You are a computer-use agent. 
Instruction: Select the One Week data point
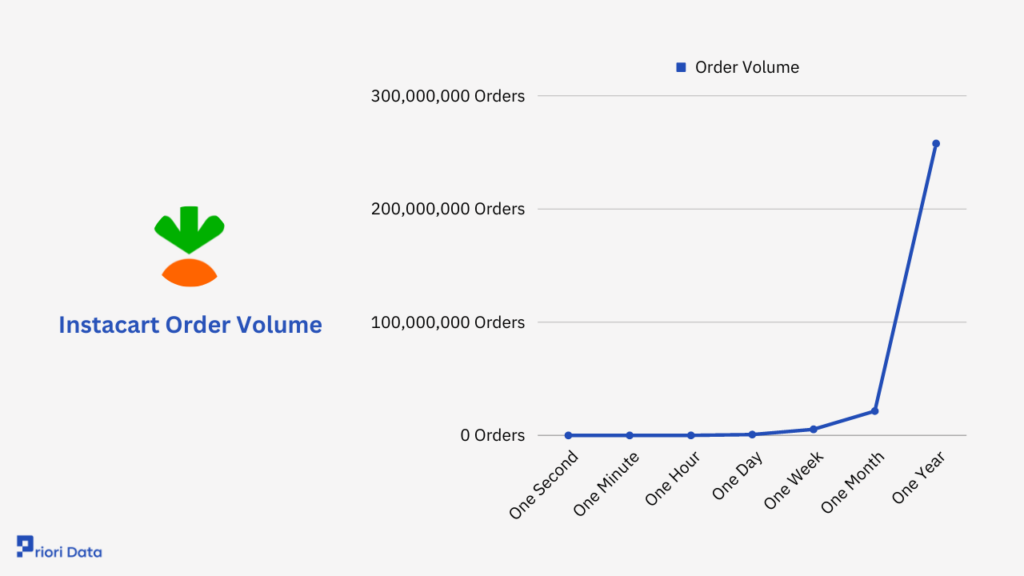[814, 429]
